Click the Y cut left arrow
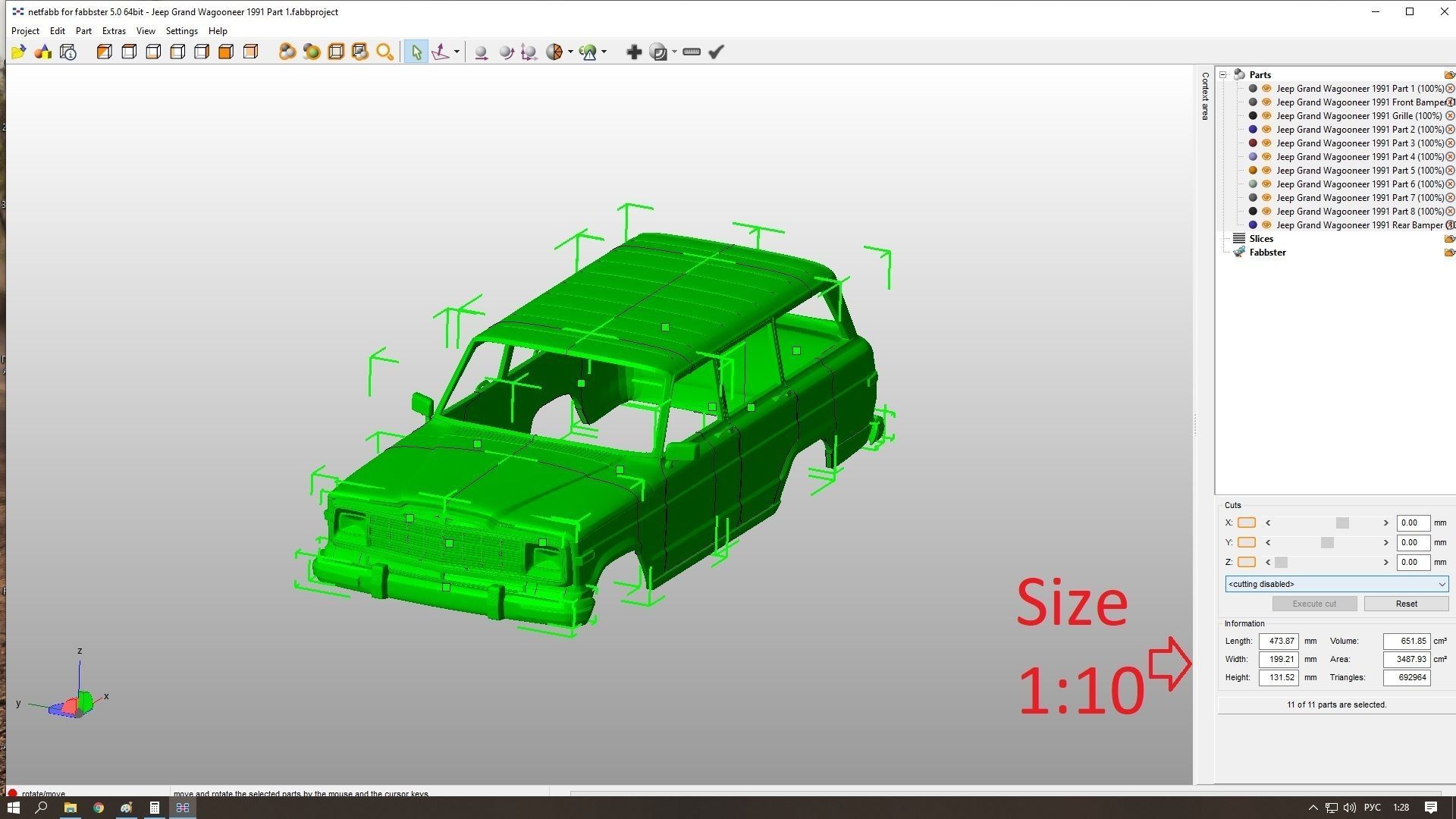The height and width of the screenshot is (819, 1456). [x=1267, y=542]
